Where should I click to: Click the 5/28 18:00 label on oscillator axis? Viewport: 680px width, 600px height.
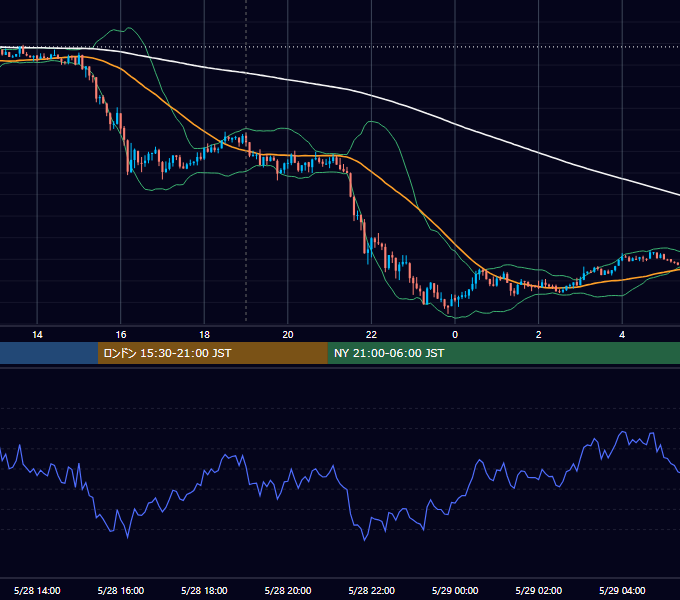(204, 590)
